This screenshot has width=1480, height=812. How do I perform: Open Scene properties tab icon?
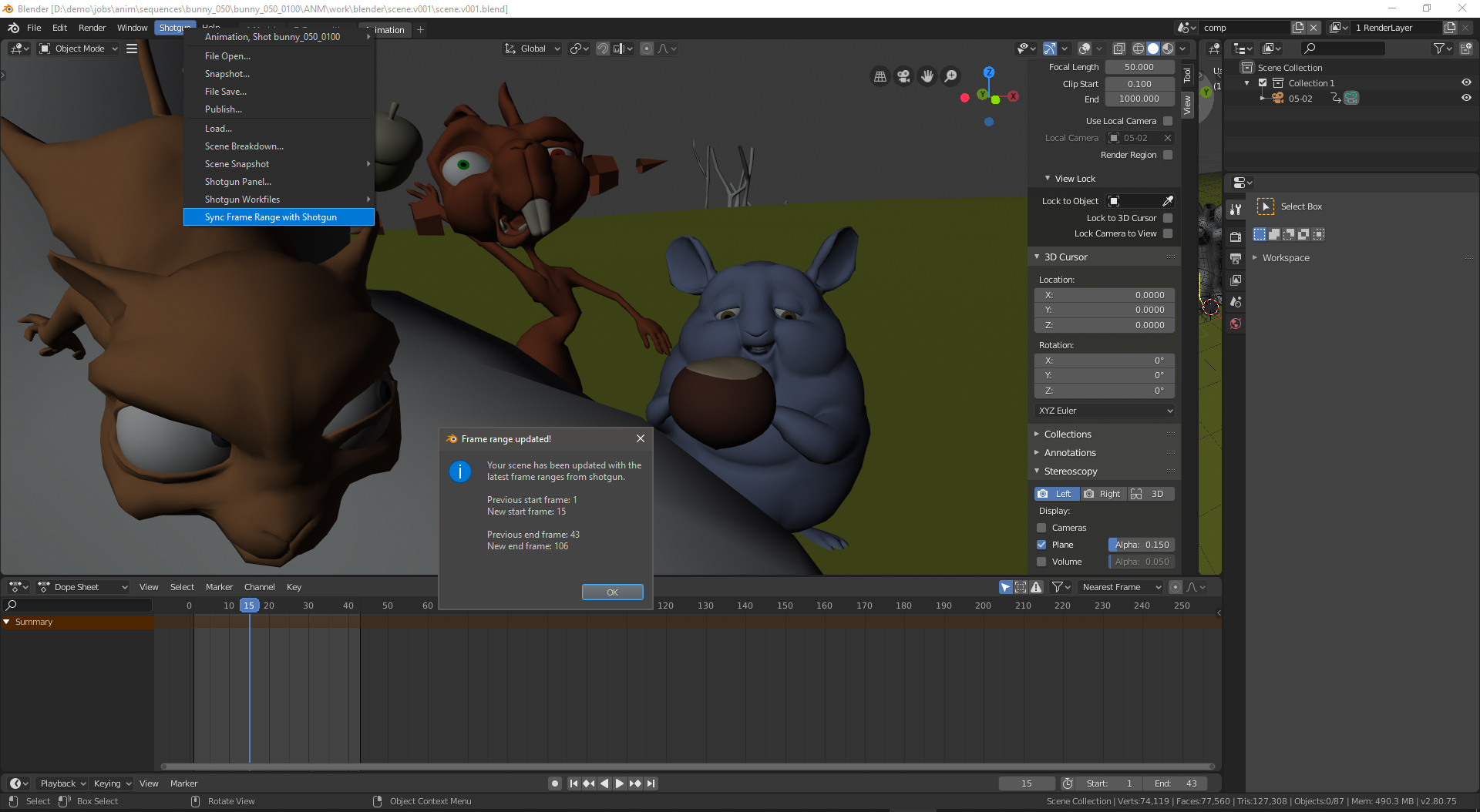[x=1236, y=302]
